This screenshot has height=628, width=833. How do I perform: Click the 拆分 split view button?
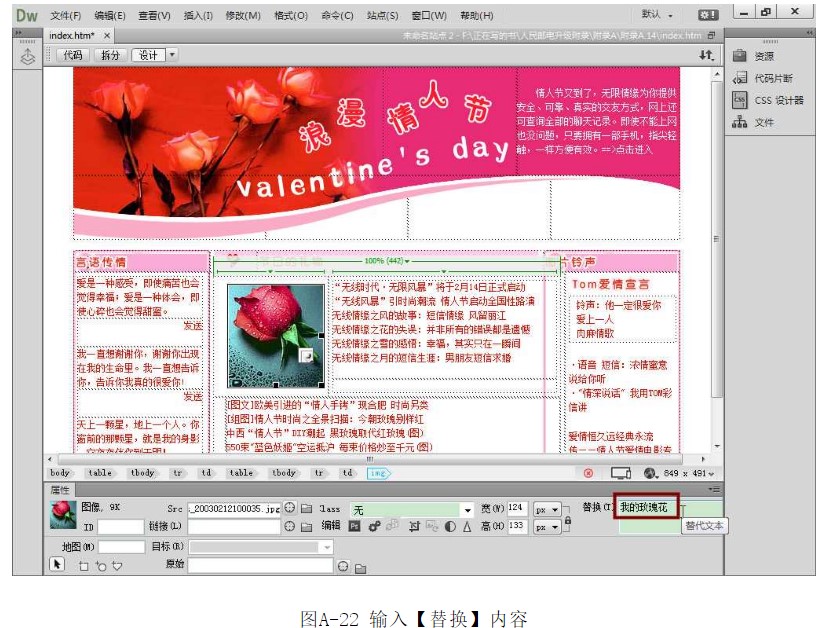pos(110,55)
